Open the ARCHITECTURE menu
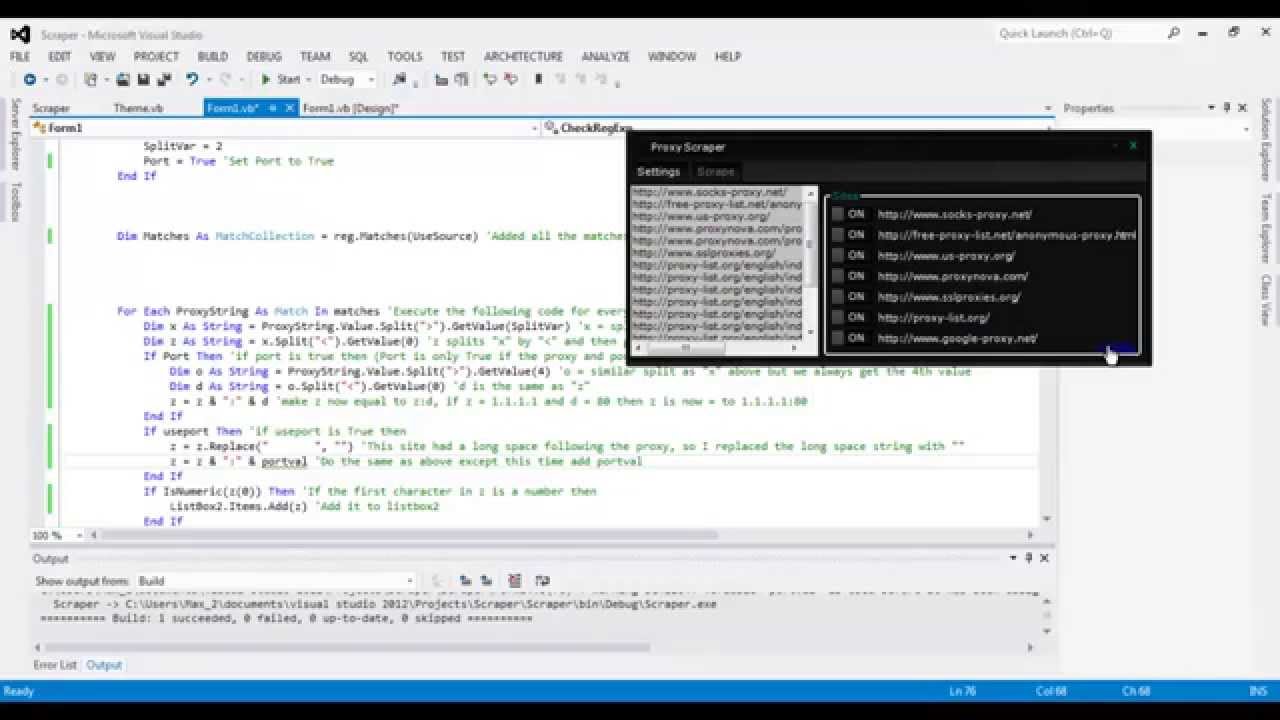1280x720 pixels. pyautogui.click(x=523, y=57)
